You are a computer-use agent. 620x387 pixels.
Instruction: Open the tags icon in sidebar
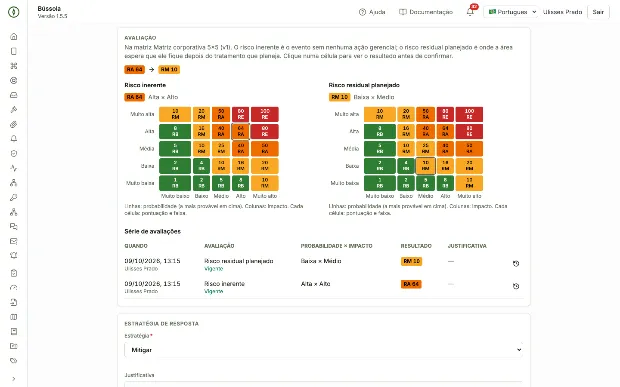pos(13,361)
